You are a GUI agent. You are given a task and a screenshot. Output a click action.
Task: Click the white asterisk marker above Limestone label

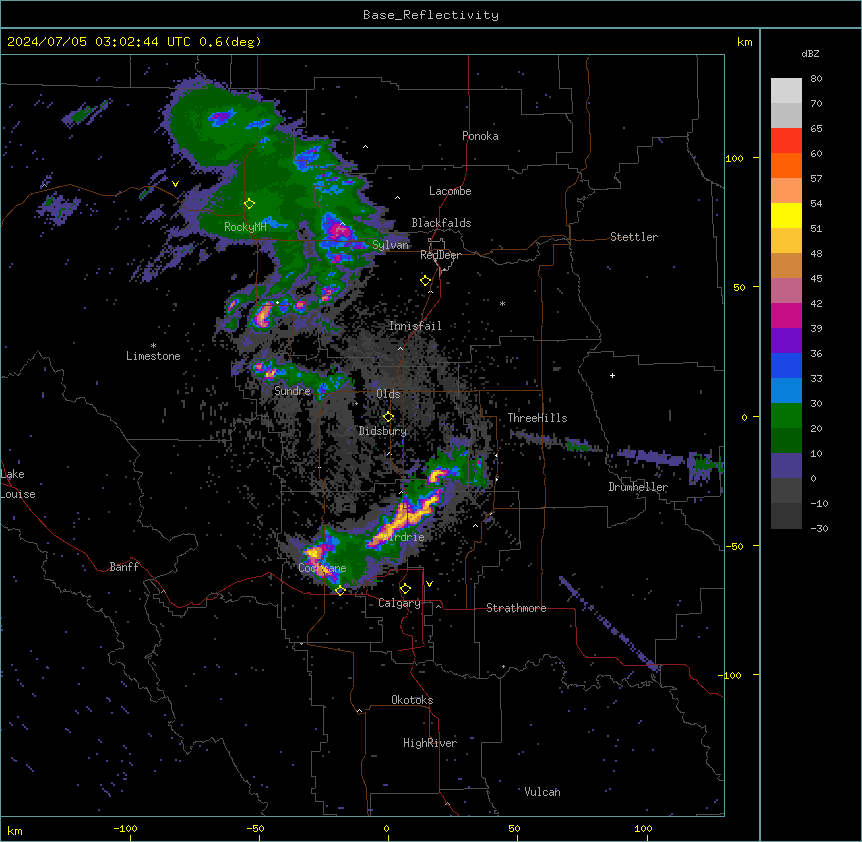pyautogui.click(x=153, y=346)
